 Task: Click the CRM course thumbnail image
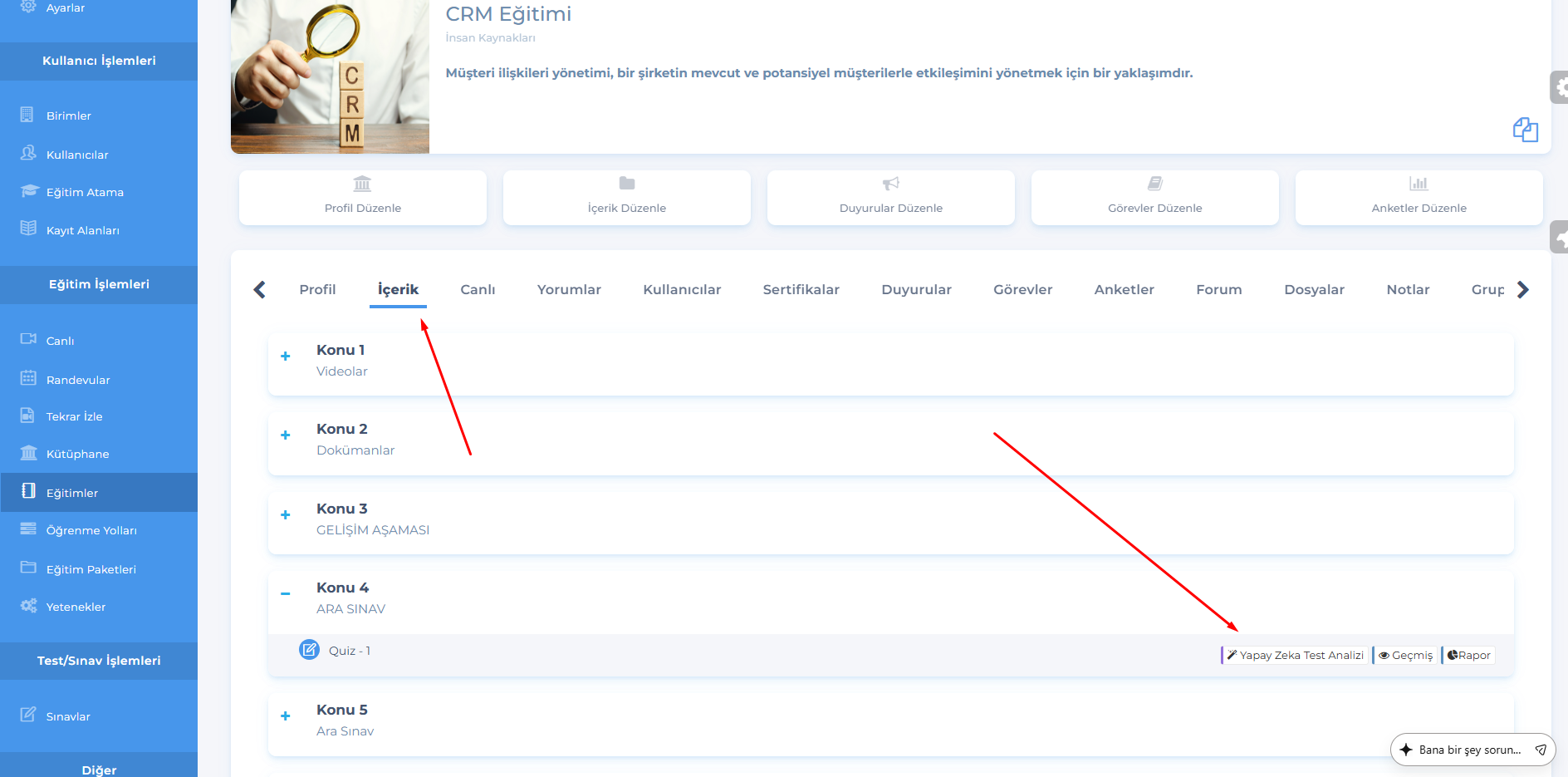click(x=330, y=76)
